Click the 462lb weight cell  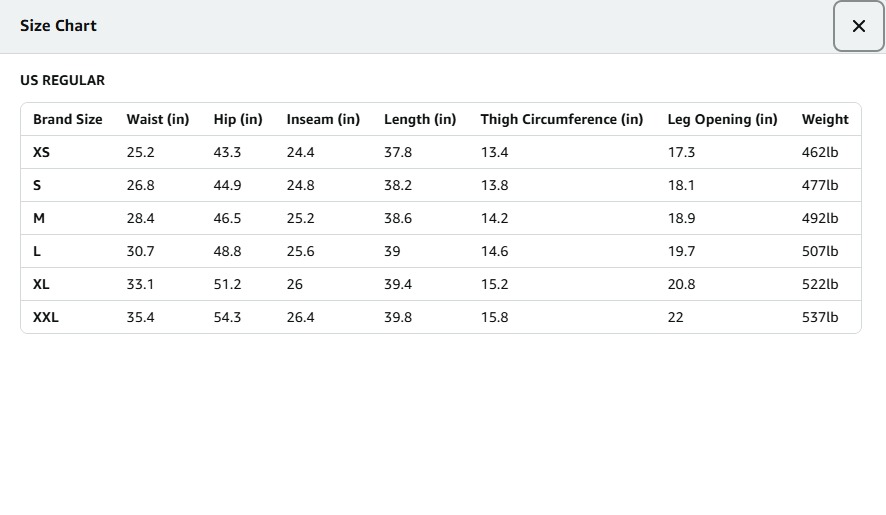[x=820, y=152]
